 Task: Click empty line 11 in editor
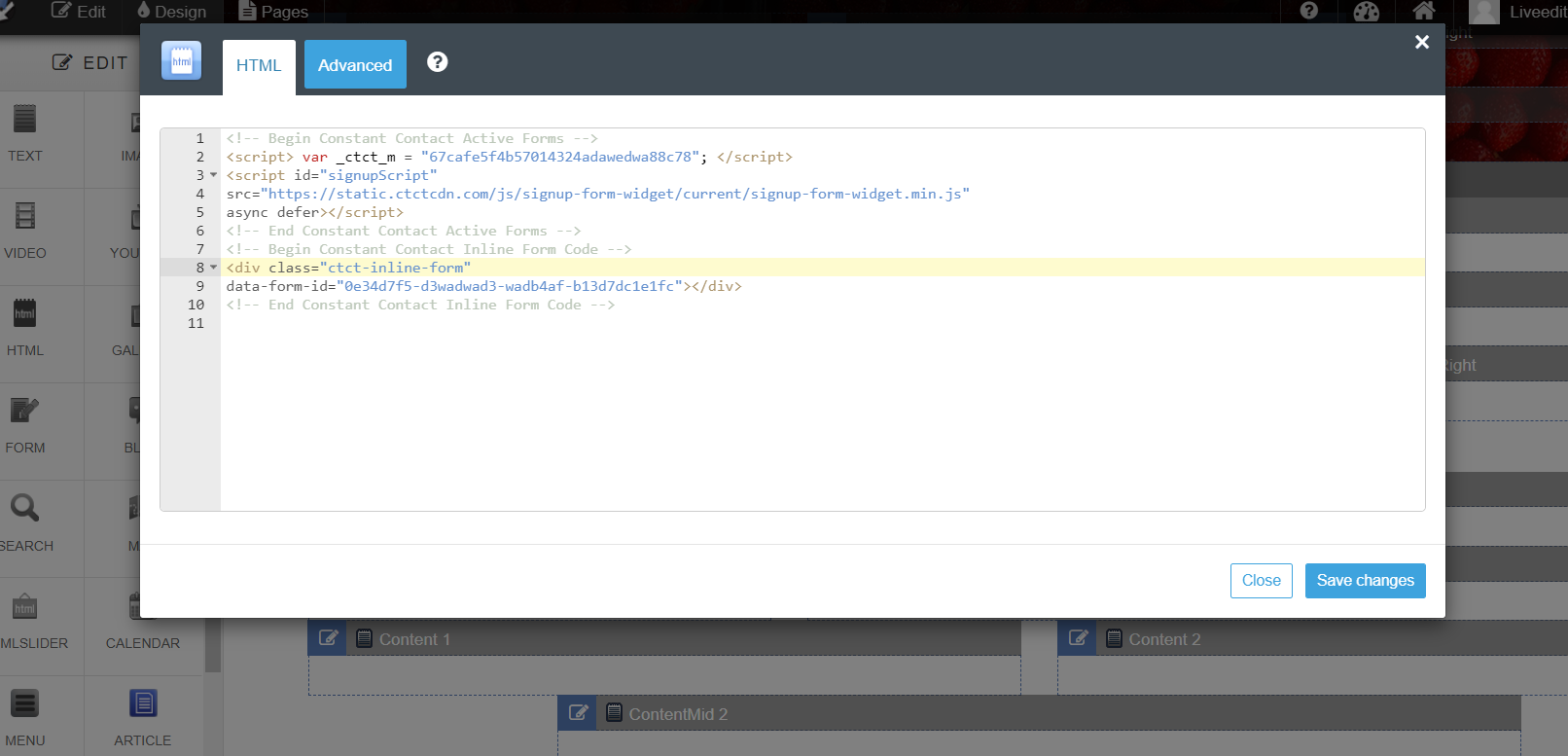822,323
